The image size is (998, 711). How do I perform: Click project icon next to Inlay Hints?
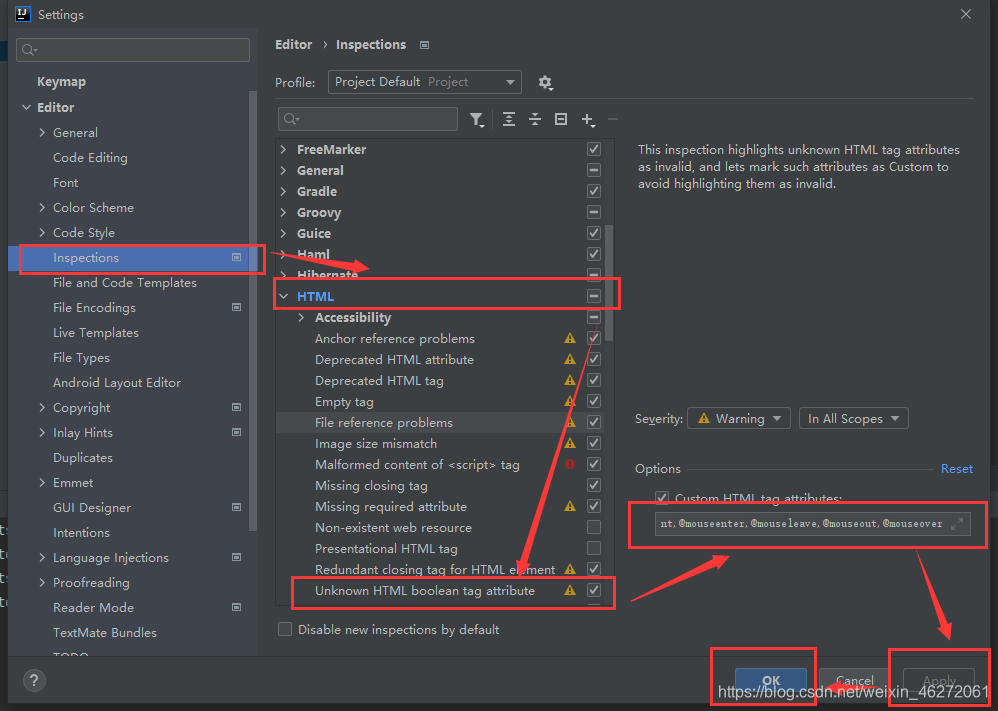pos(236,432)
